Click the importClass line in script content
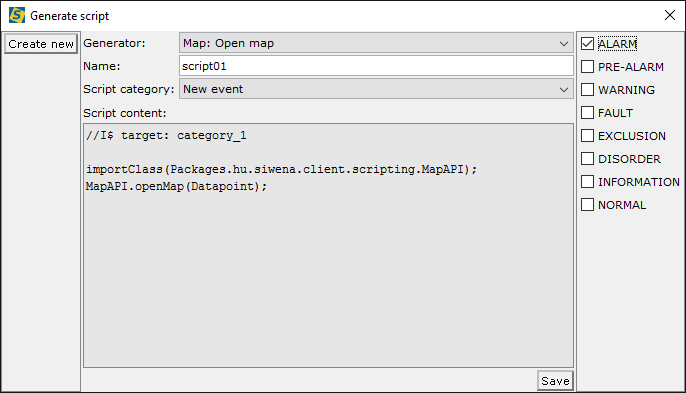Screen dimensions: 686x393 (x=281, y=169)
